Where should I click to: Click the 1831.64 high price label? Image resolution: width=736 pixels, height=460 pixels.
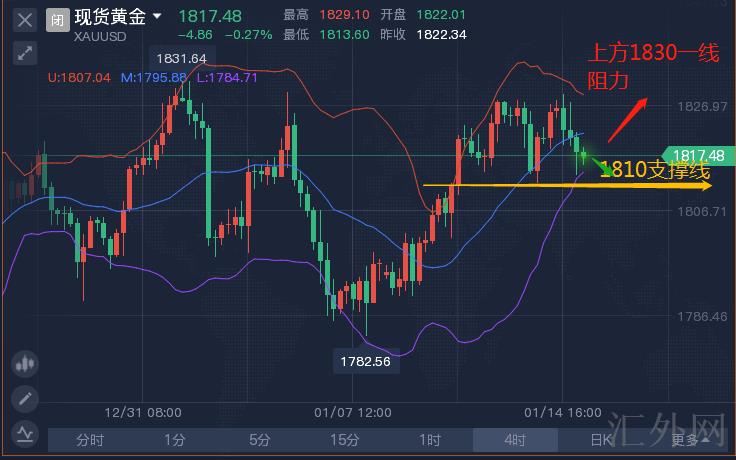(x=182, y=59)
